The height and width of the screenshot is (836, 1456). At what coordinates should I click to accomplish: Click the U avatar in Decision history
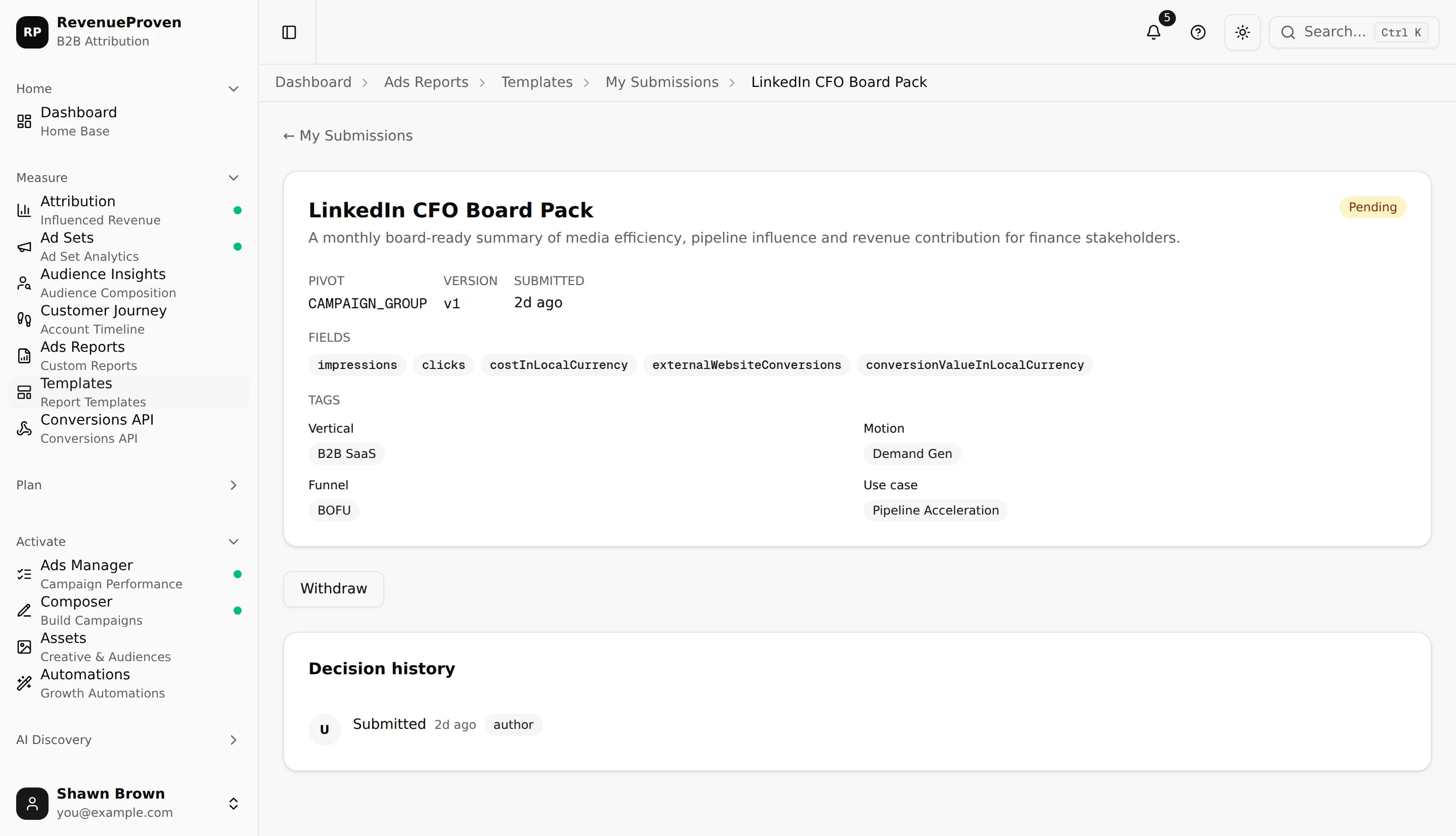click(325, 729)
